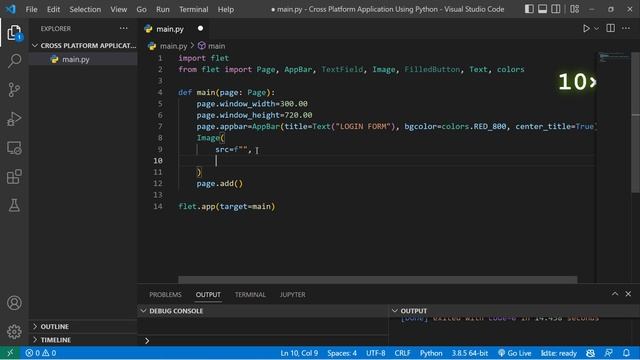Click the unsaved dot on main.py tab
This screenshot has height=360, width=640.
tap(200, 29)
